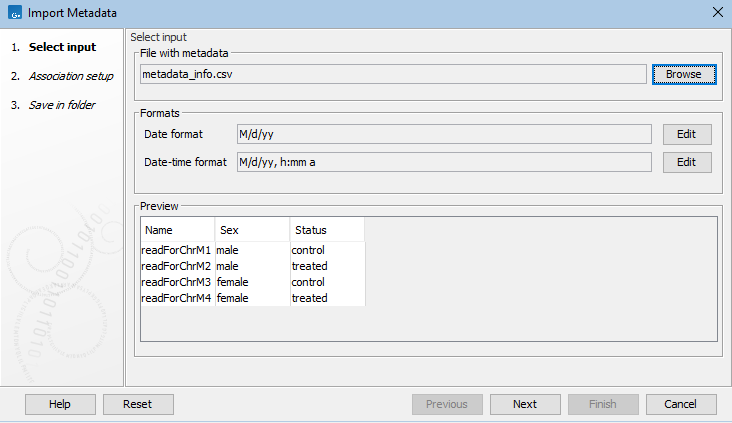Edit the Date format setting
The height and width of the screenshot is (423, 732).
685,134
